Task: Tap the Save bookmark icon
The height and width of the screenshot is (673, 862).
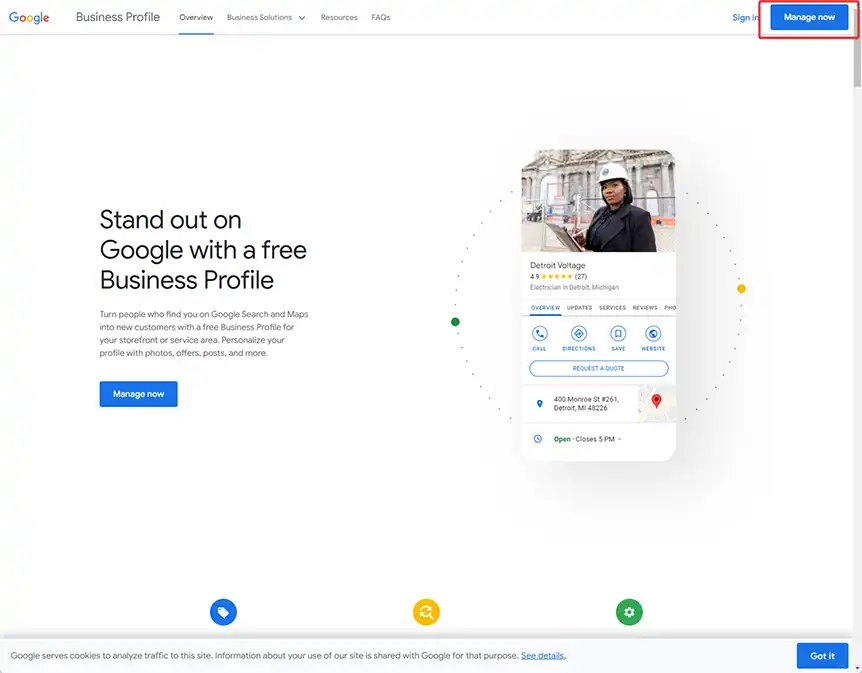Action: (x=618, y=334)
